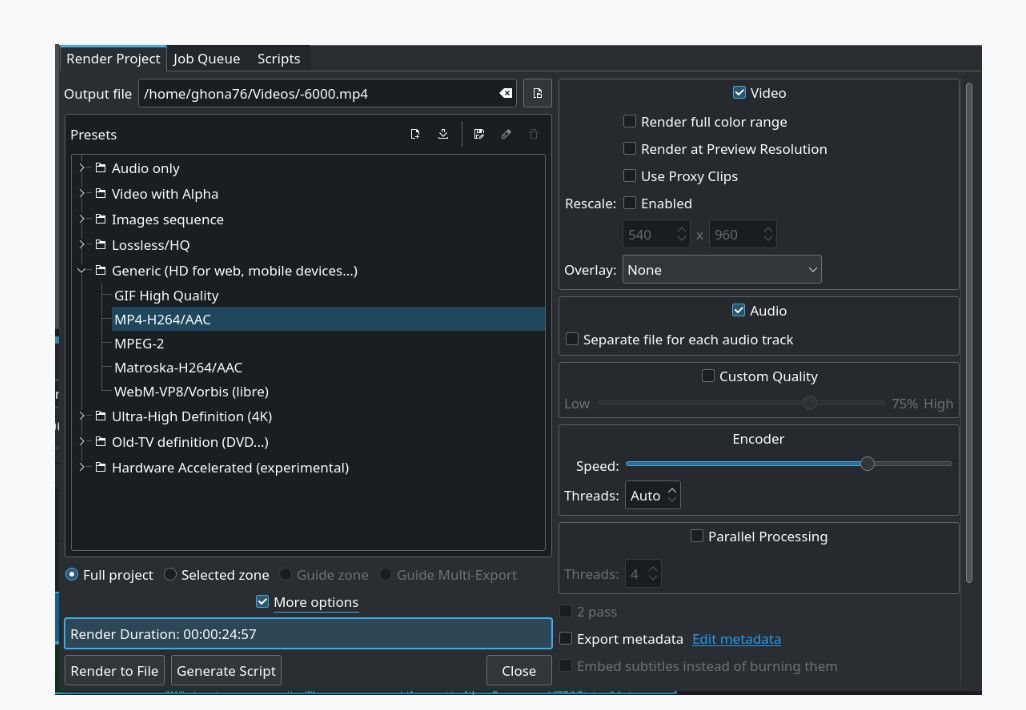Create a new rendering preset
This screenshot has height=710, width=1026.
tap(415, 134)
